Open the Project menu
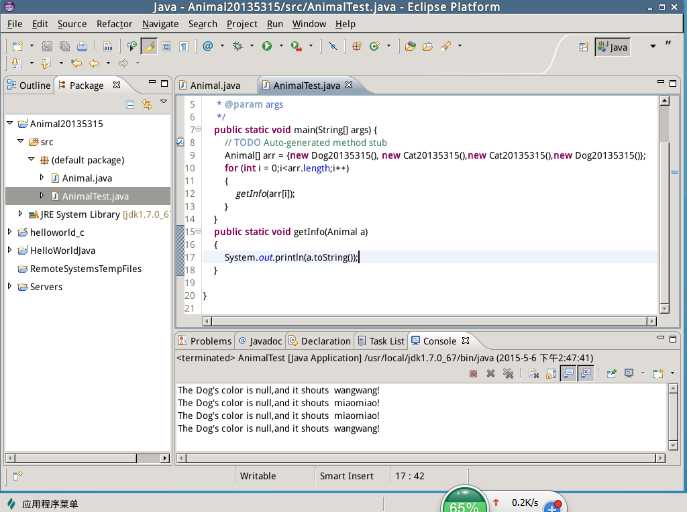Image resolution: width=687 pixels, height=512 pixels. click(242, 24)
